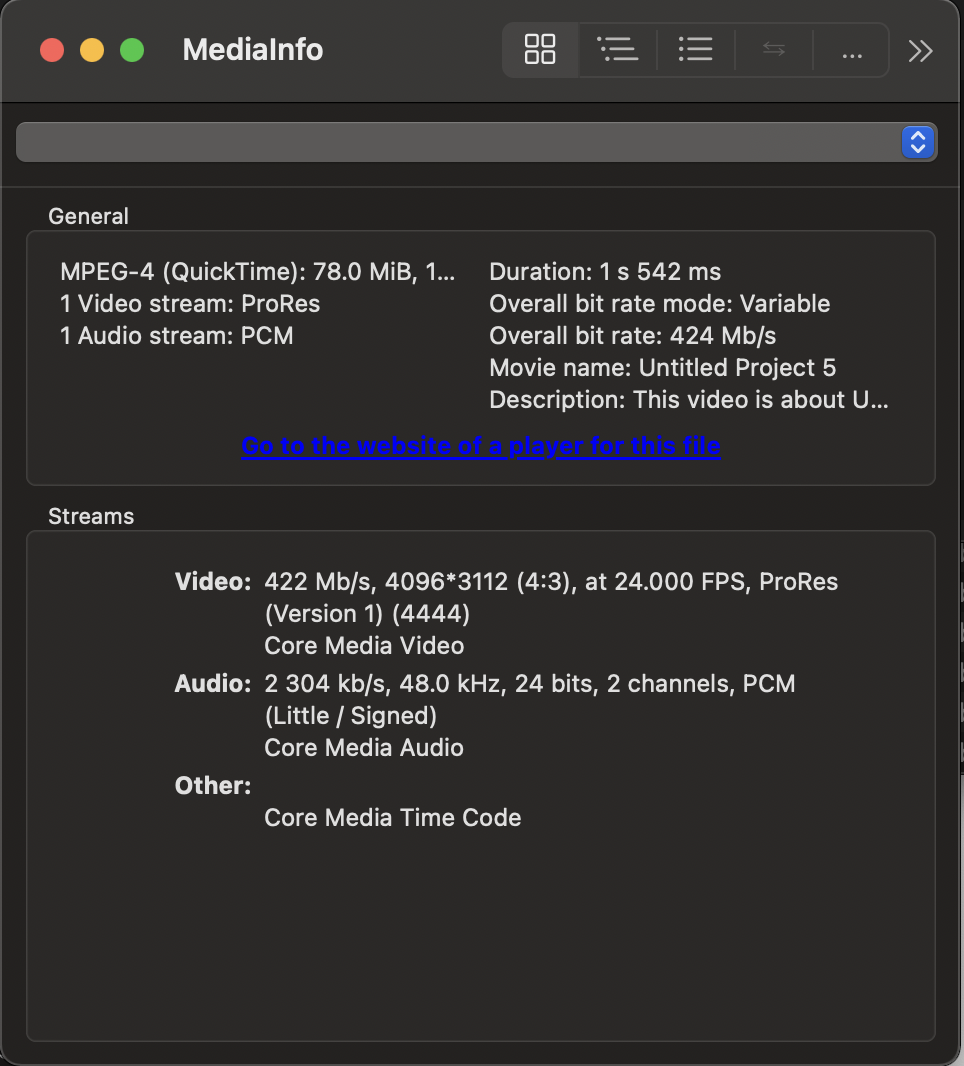Screen dimensions: 964x1066
Task: Click the 'Other:' stream label
Action: [x=213, y=786]
